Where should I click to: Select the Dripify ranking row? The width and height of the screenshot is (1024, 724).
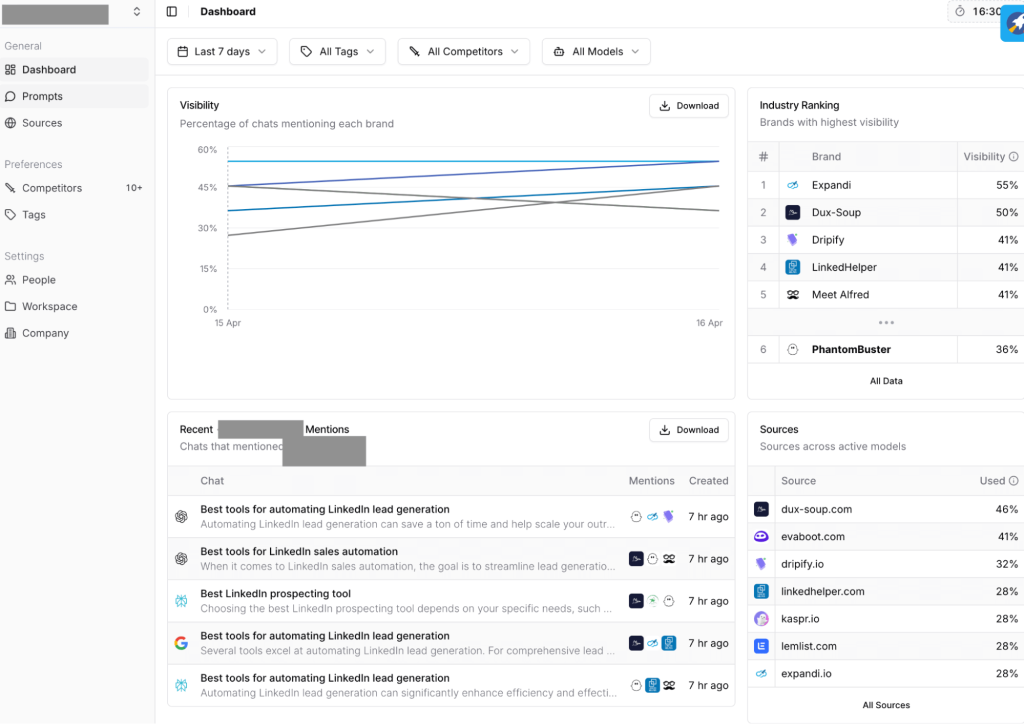click(886, 240)
